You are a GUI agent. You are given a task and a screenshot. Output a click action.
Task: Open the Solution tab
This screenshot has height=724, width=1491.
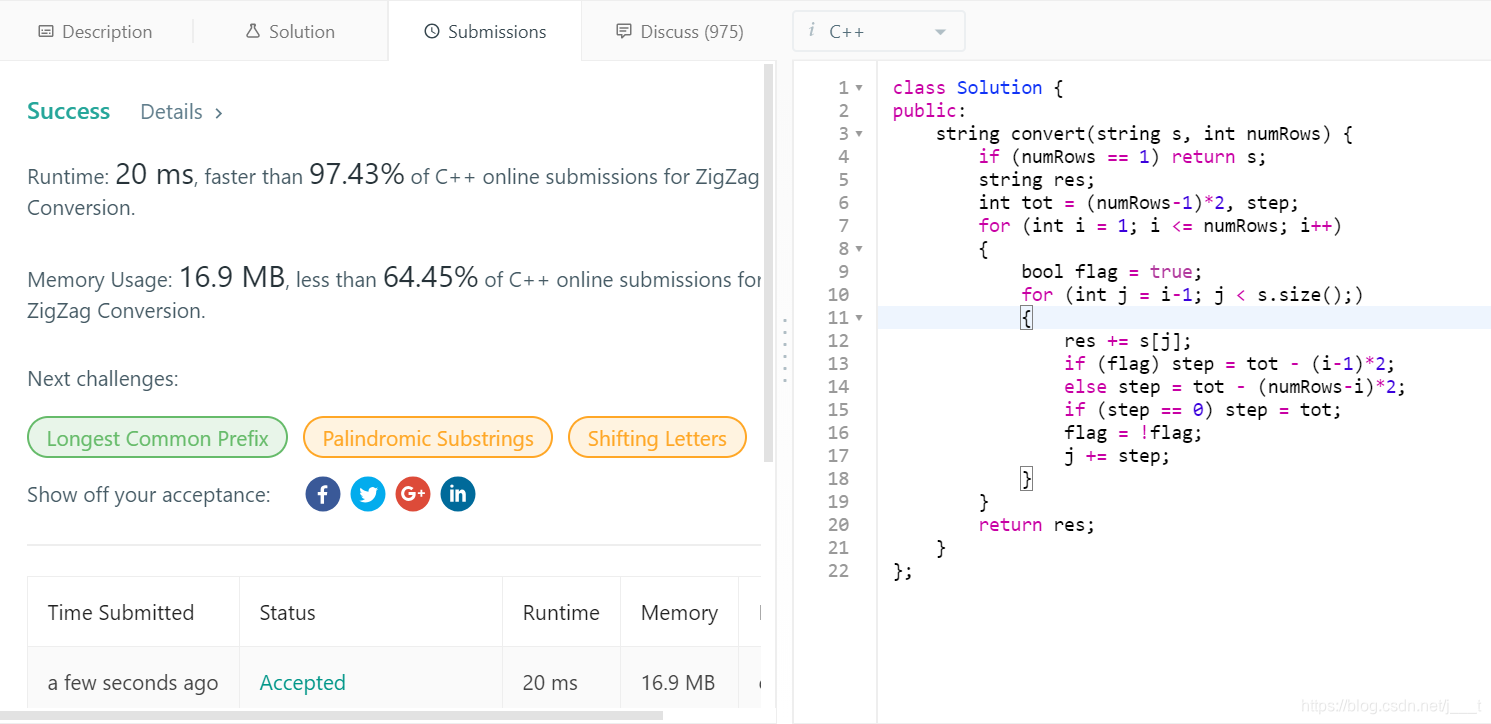(290, 32)
